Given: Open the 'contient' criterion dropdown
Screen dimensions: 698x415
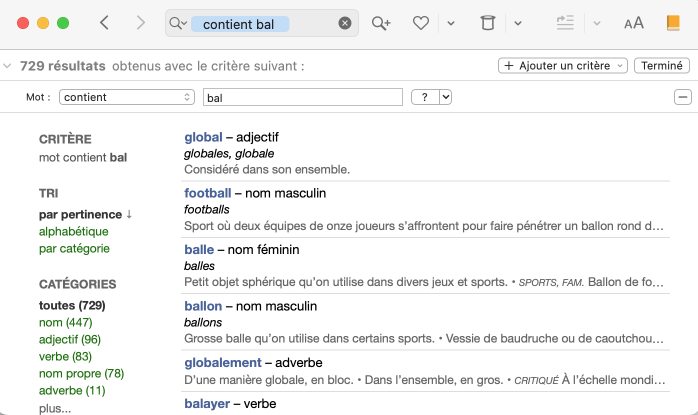Looking at the screenshot, I should (x=127, y=97).
